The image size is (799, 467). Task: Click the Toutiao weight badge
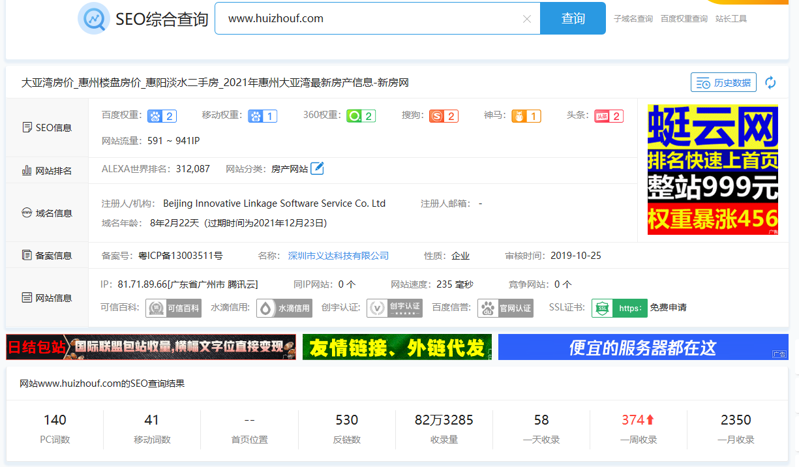(x=609, y=116)
